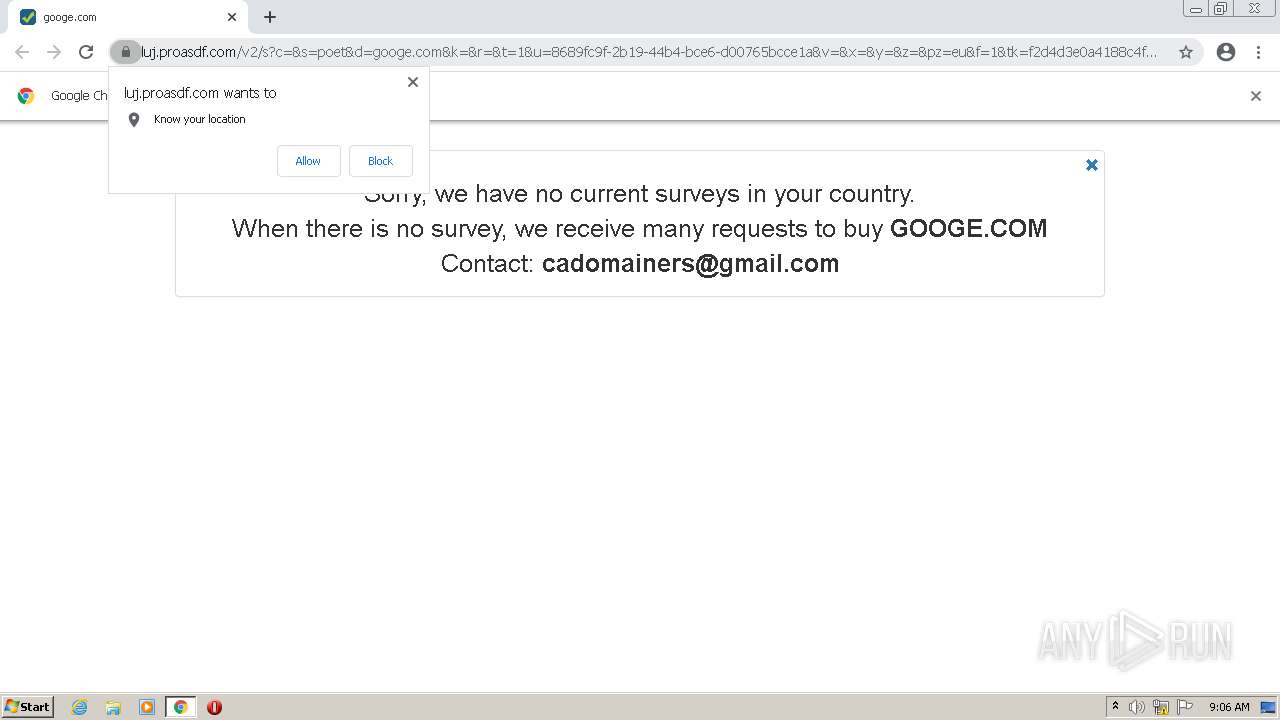Block location access for luj.proasdf.com
Image resolution: width=1280 pixels, height=720 pixels.
point(380,161)
